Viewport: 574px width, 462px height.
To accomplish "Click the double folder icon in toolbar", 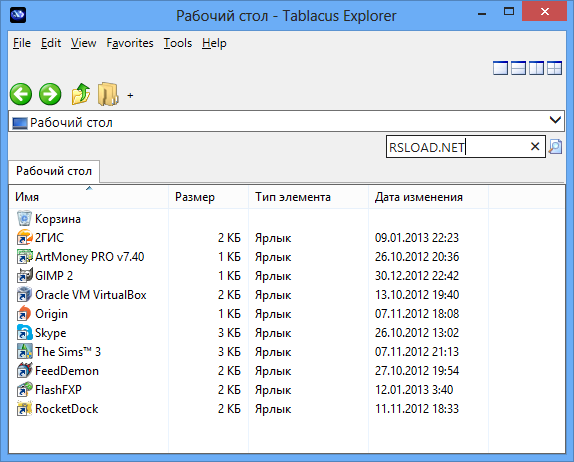I will pyautogui.click(x=108, y=94).
